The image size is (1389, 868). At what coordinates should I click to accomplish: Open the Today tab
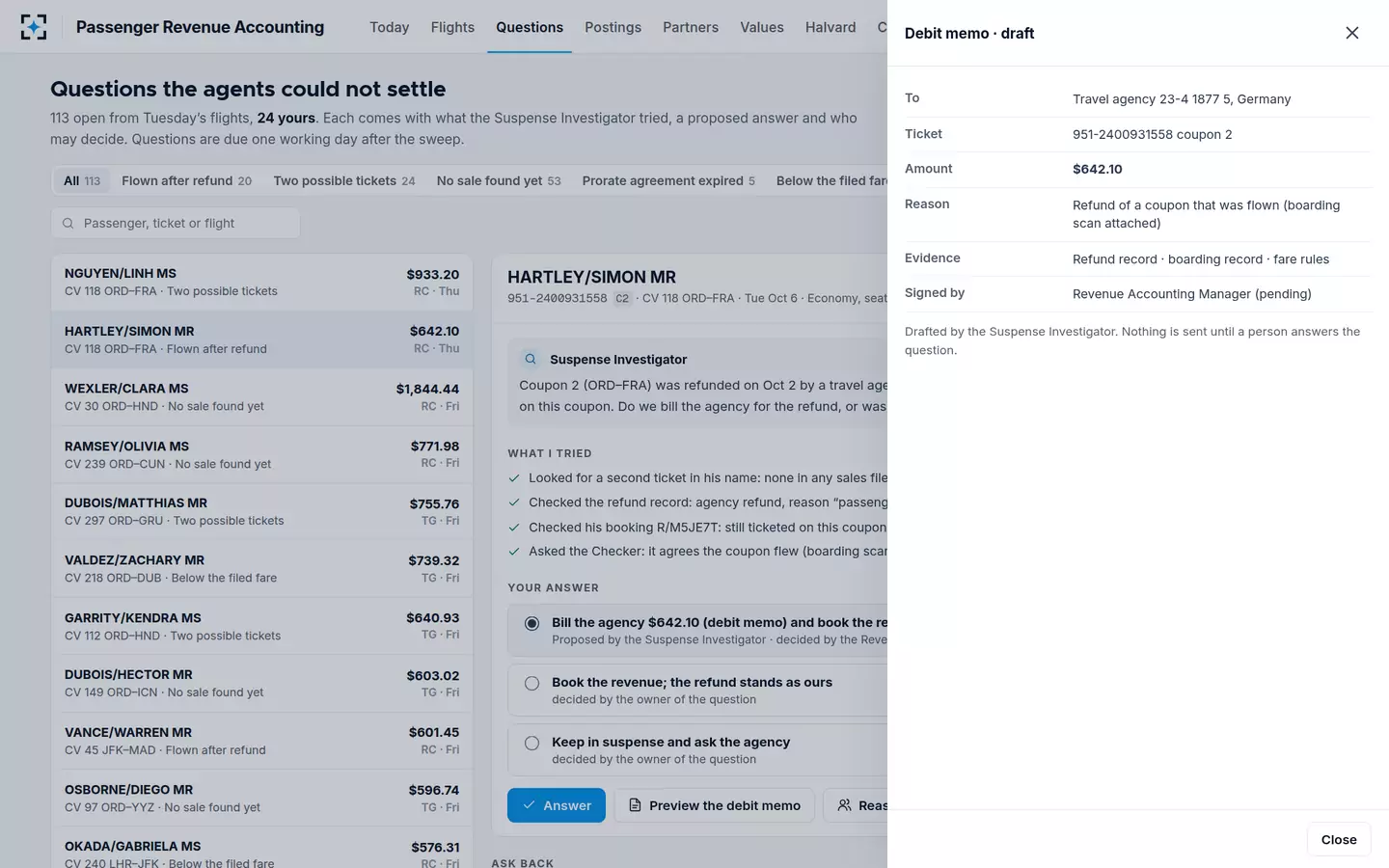[390, 27]
